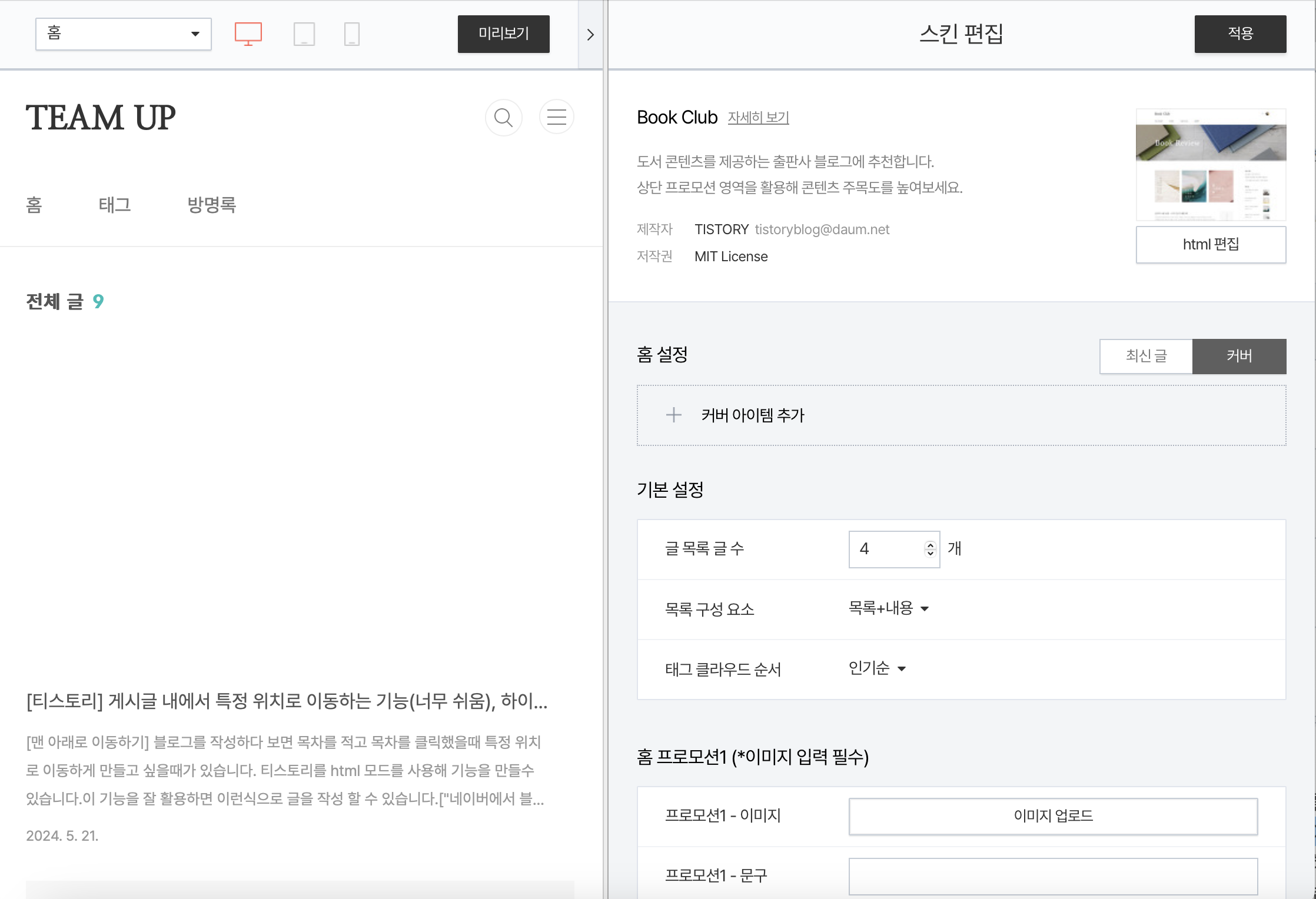This screenshot has height=899, width=1316.
Task: Open 방명록 menu in blog preview
Action: pos(211,205)
